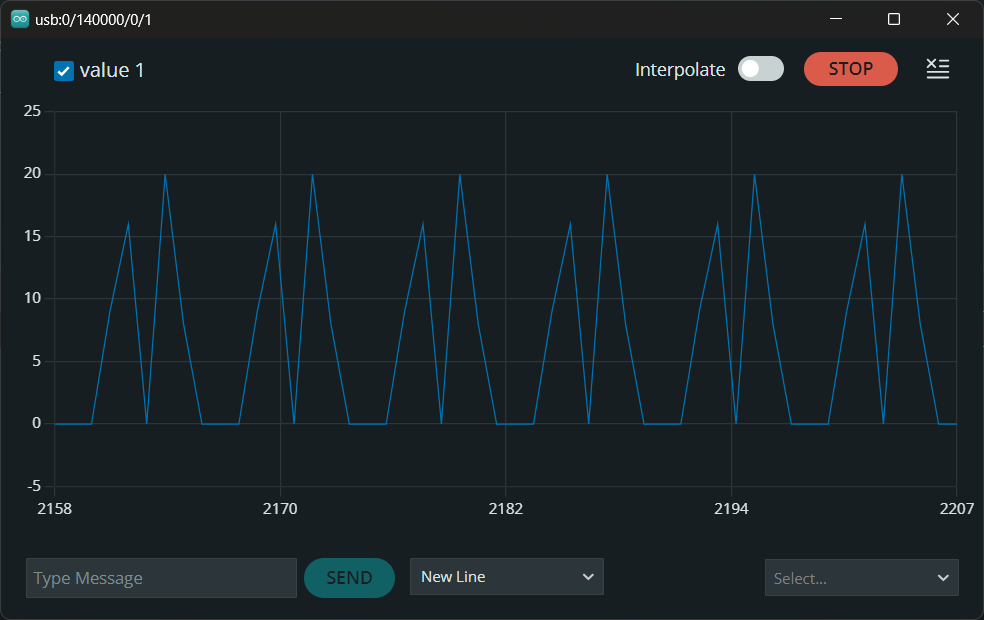Clear the plot using the clear-lines icon
The height and width of the screenshot is (620, 984).
point(937,69)
